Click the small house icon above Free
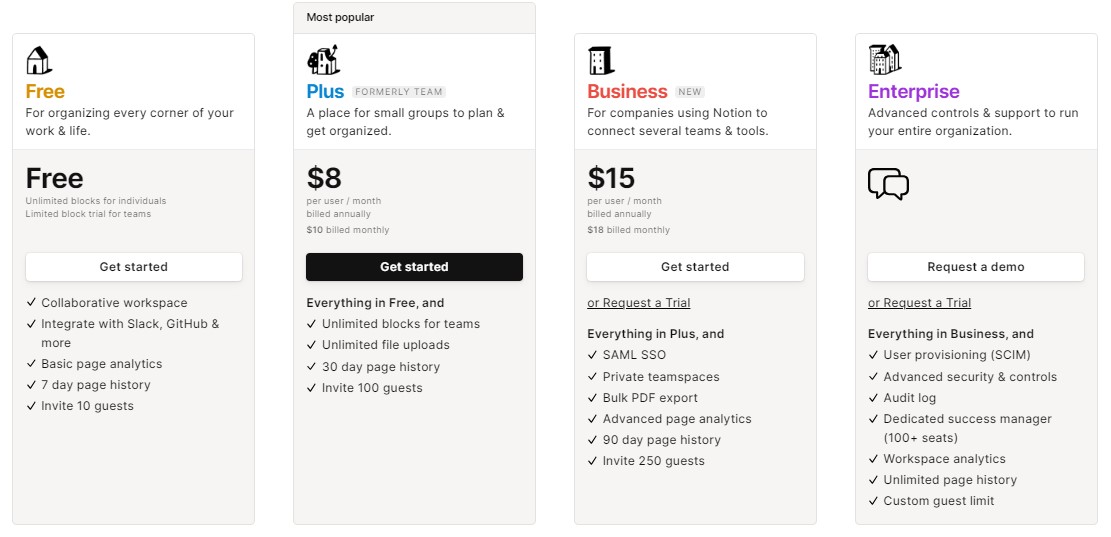This screenshot has width=1111, height=537. tap(38, 60)
